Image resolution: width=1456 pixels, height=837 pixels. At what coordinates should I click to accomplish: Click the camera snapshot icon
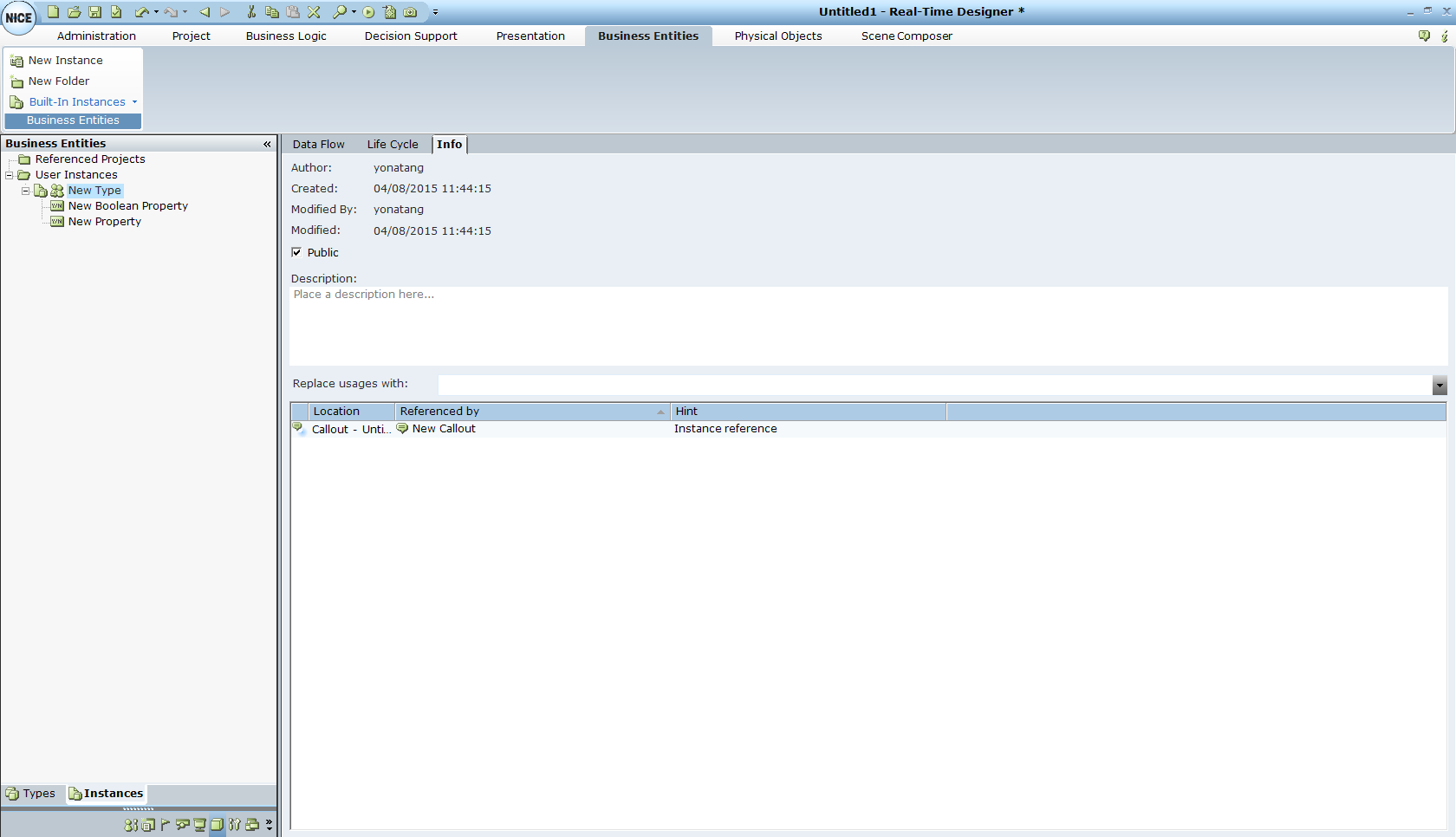411,12
